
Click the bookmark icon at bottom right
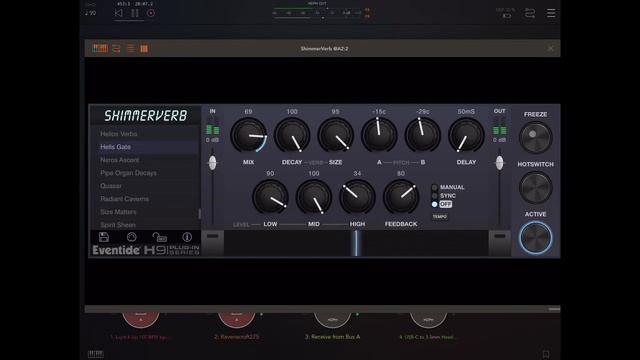tap(546, 354)
